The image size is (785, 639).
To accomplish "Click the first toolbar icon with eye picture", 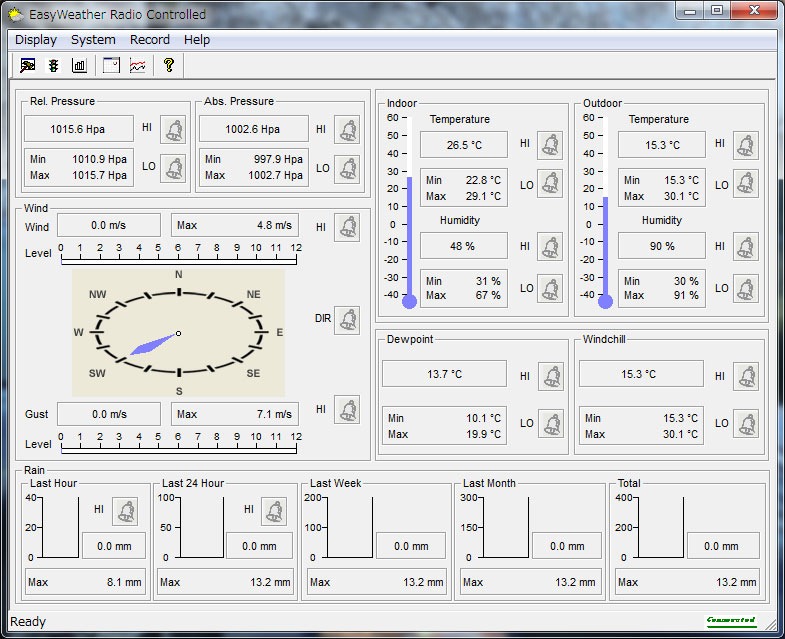I will pos(28,65).
